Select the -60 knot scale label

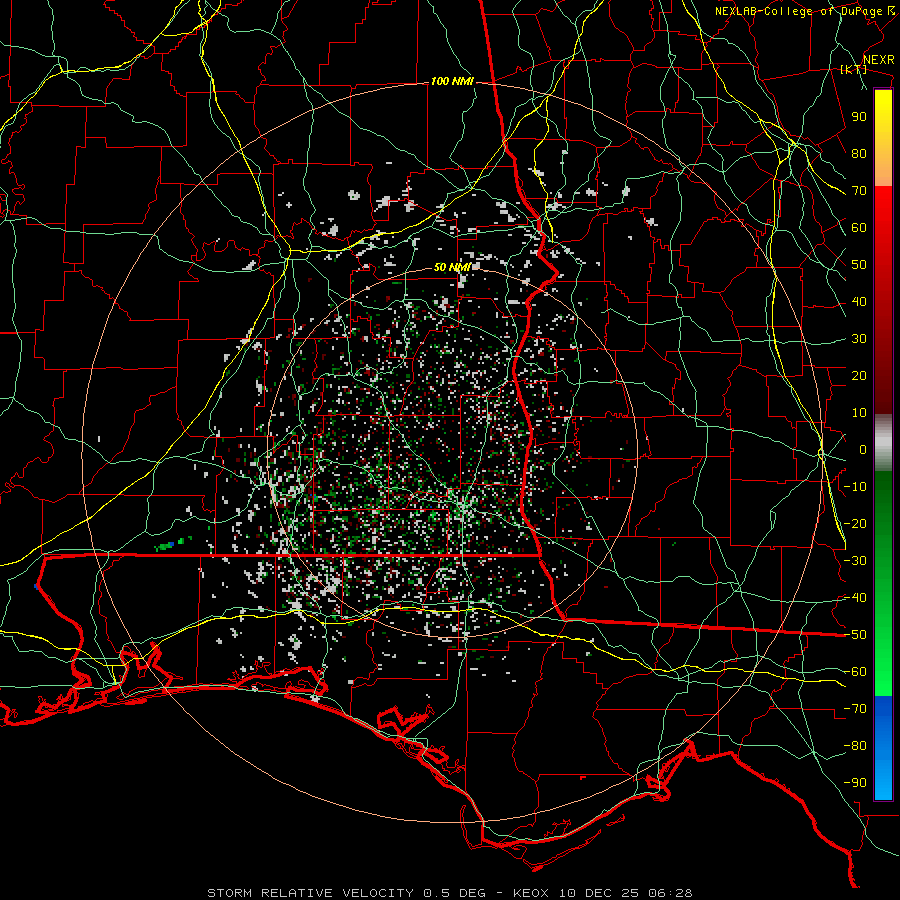[x=855, y=672]
